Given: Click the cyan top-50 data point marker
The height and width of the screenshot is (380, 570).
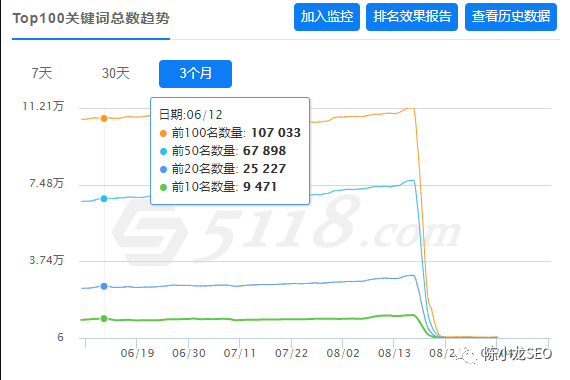Looking at the screenshot, I should (x=104, y=199).
